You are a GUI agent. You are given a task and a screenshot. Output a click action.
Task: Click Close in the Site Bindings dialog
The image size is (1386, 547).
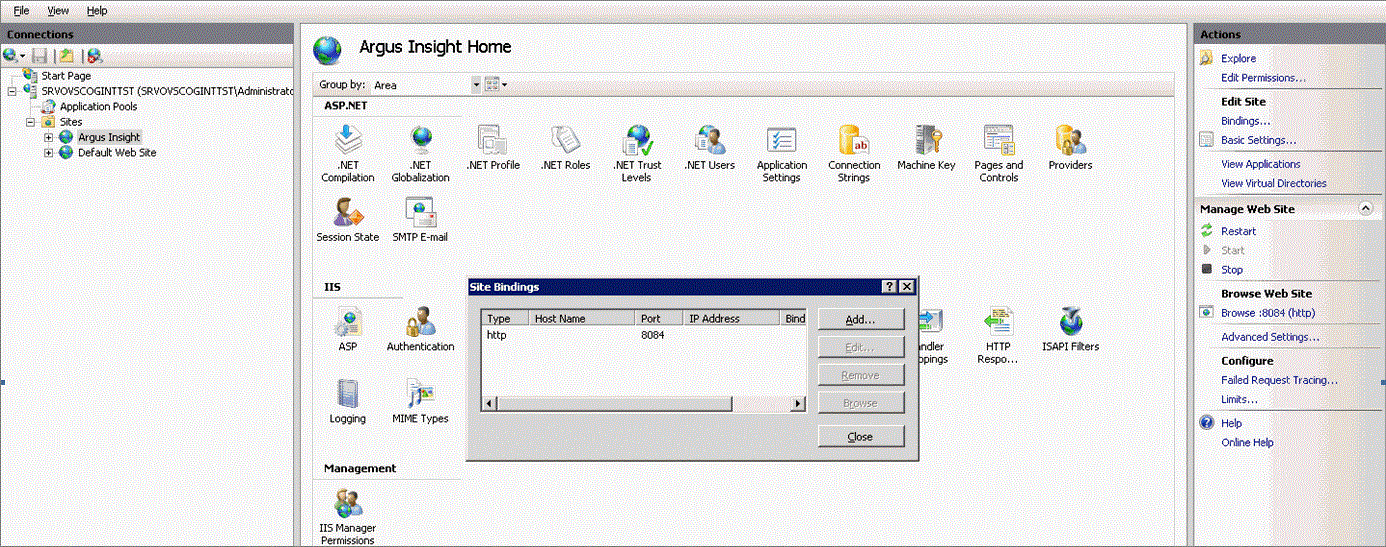pyautogui.click(x=860, y=437)
